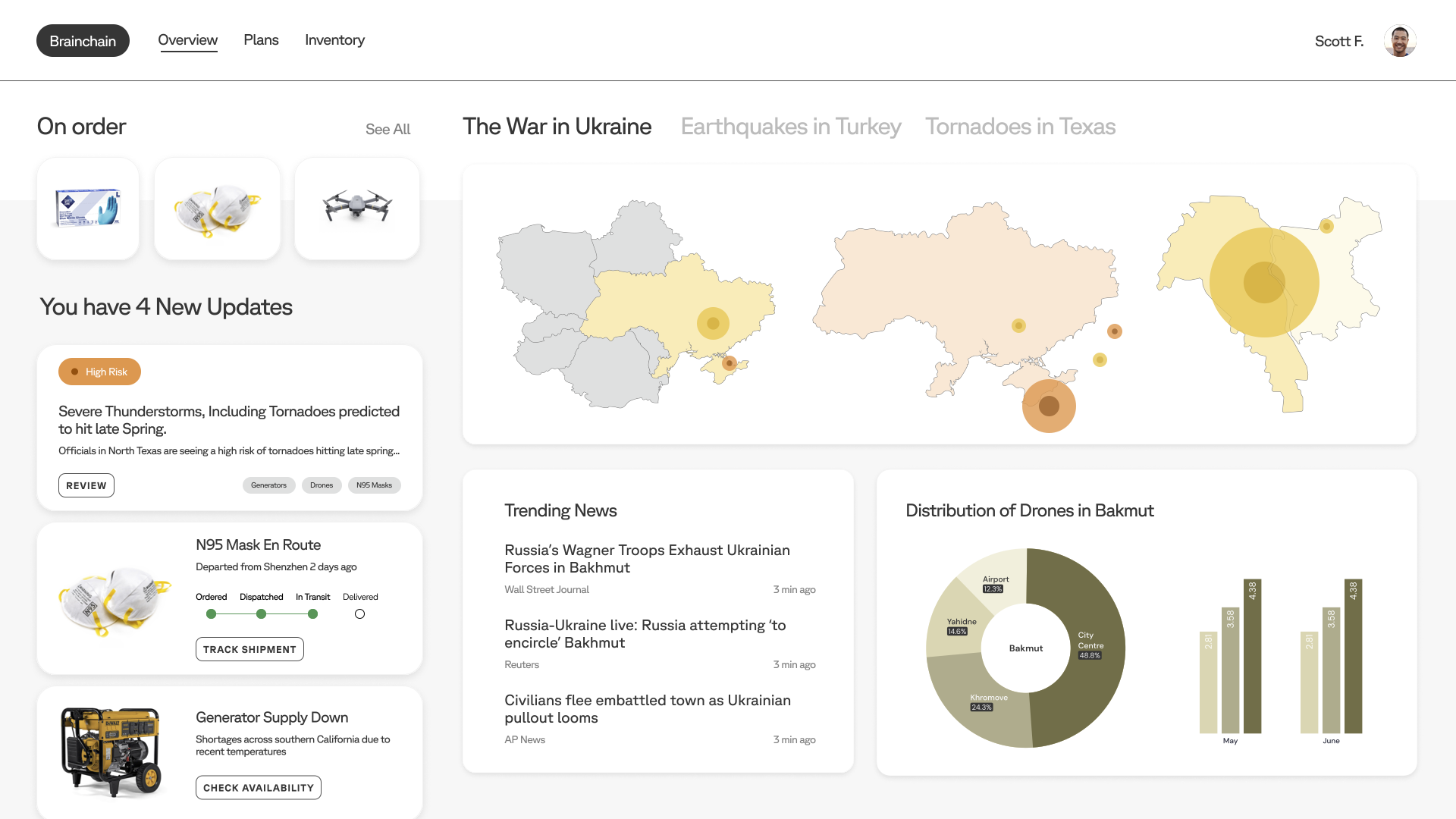Open the drone order thumbnail
Screen dimensions: 1456x819
pyautogui.click(x=357, y=209)
